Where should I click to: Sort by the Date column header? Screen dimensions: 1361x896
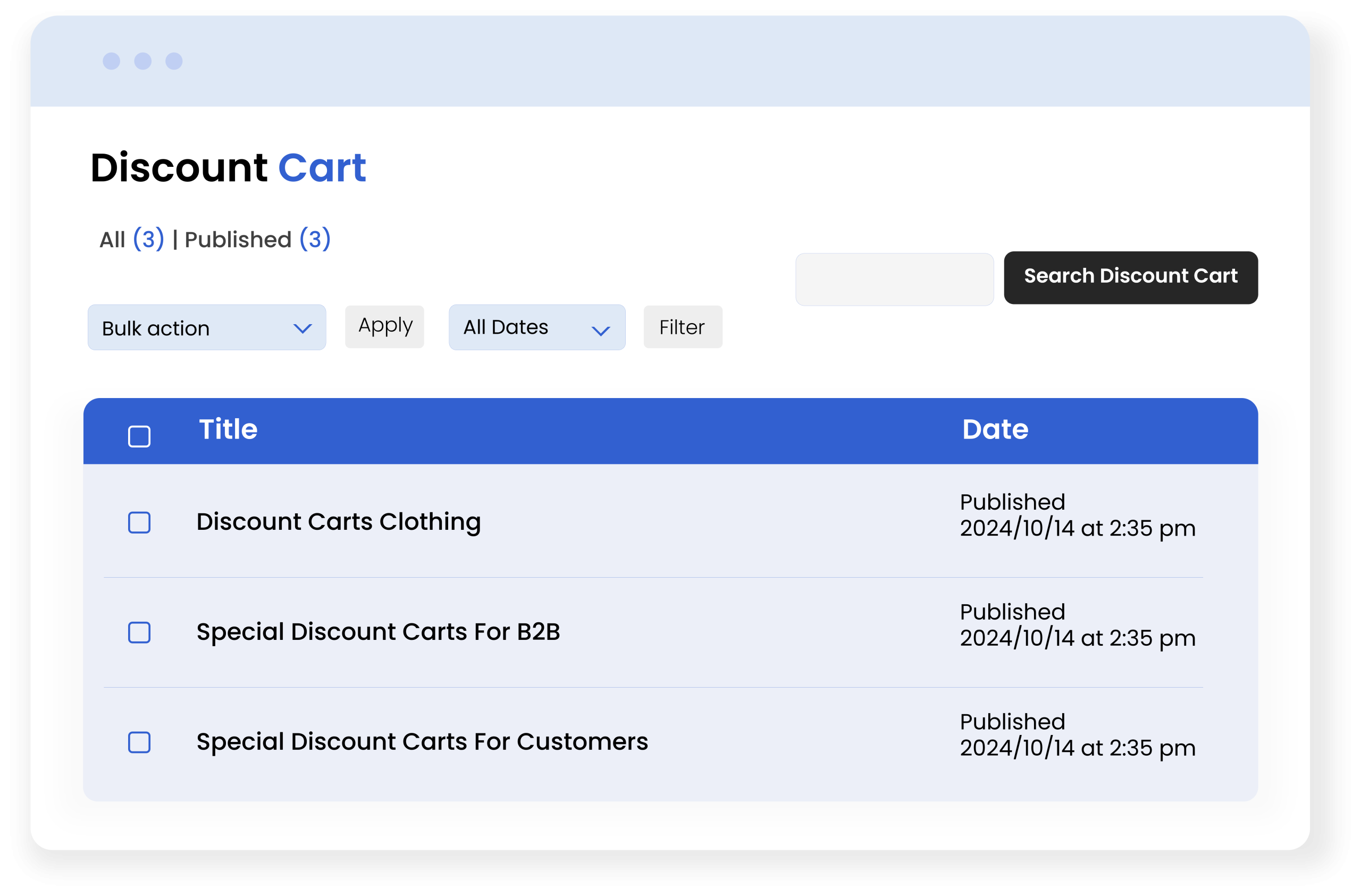tap(995, 429)
